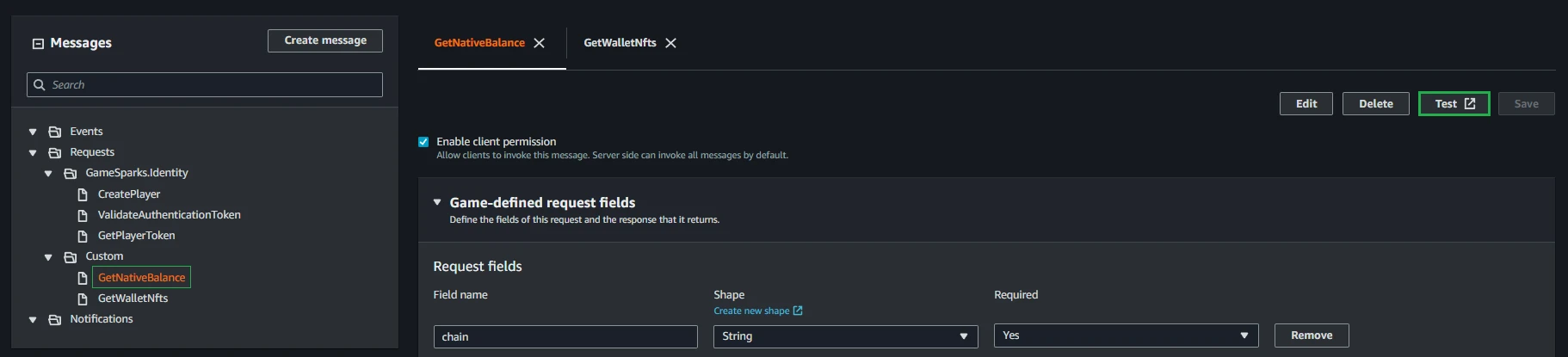Image resolution: width=1568 pixels, height=357 pixels.
Task: Open the Shape dropdown showing String
Action: pos(845,336)
